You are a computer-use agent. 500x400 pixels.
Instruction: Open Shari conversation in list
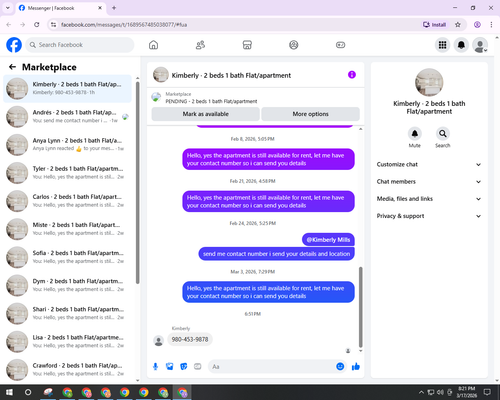pyautogui.click(x=67, y=313)
